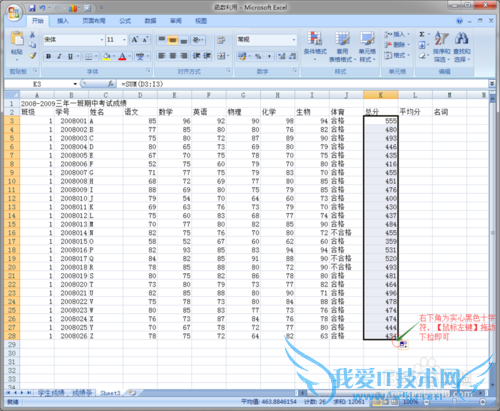Viewport: 500px width, 411px height.
Task: Switch to the View tab
Action: tap(201, 21)
